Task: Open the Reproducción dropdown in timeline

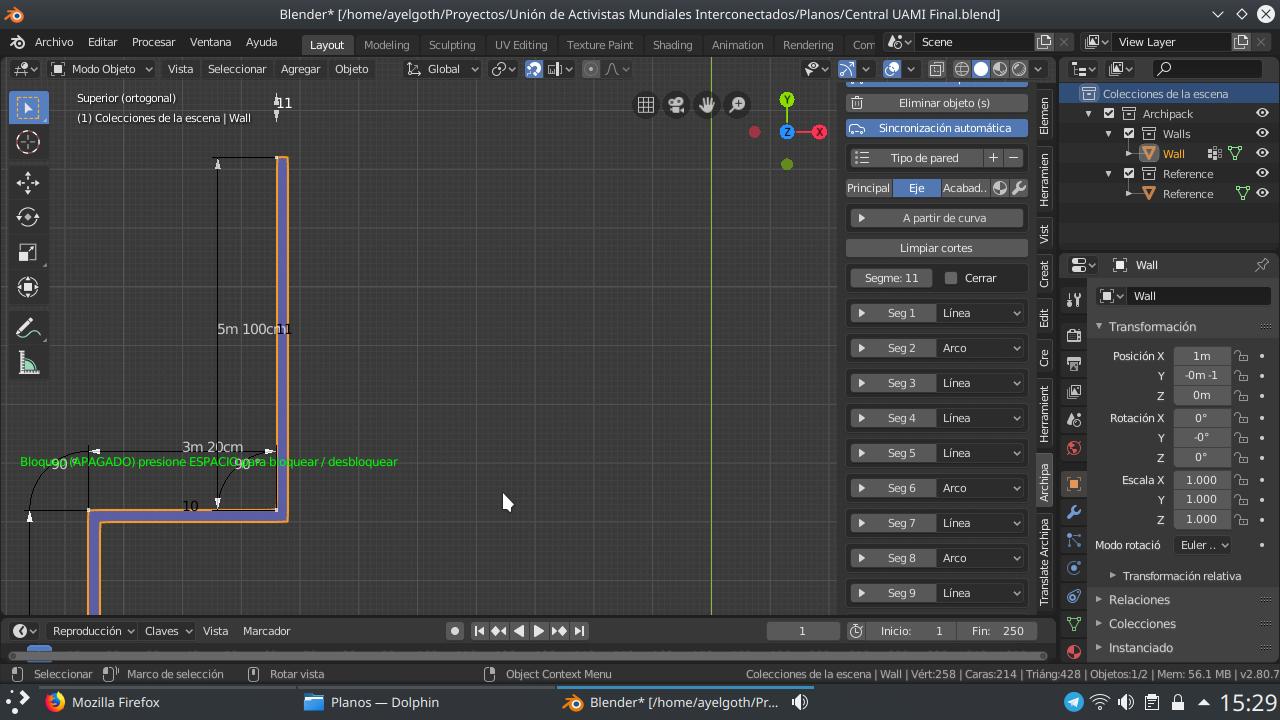Action: [x=92, y=631]
